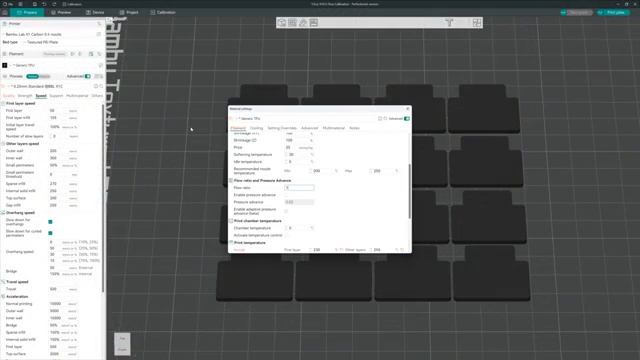Image resolution: width=640 pixels, height=360 pixels.
Task: Open the 0.20mm Standard process preset dropdown
Action: click(49, 87)
